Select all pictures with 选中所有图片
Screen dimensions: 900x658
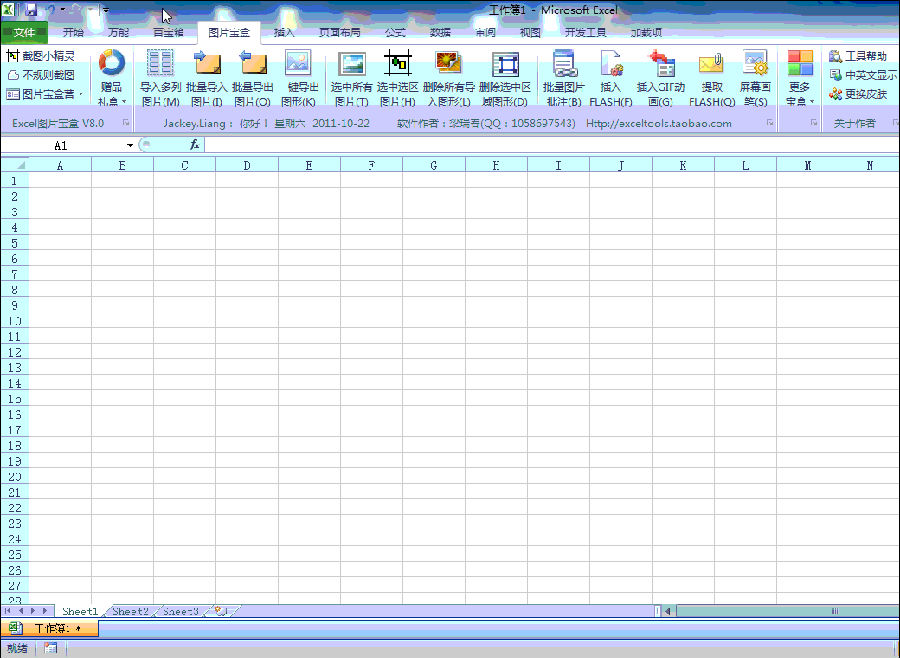pyautogui.click(x=351, y=65)
